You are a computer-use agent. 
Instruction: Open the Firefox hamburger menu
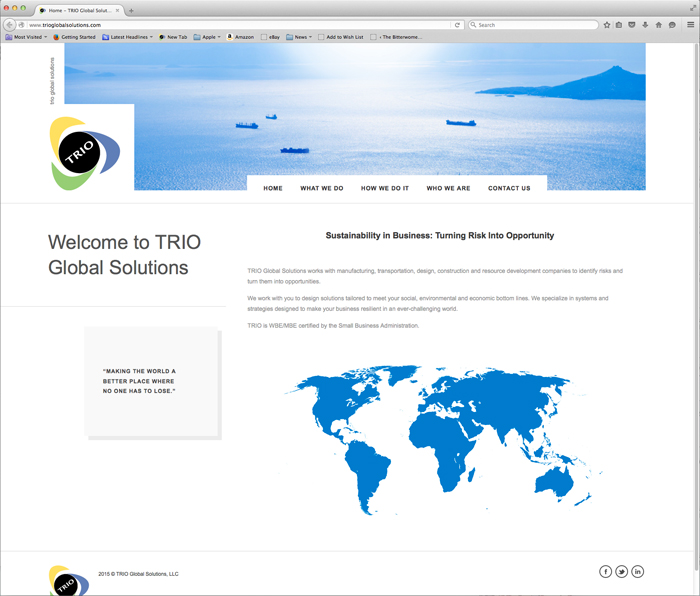coord(690,25)
